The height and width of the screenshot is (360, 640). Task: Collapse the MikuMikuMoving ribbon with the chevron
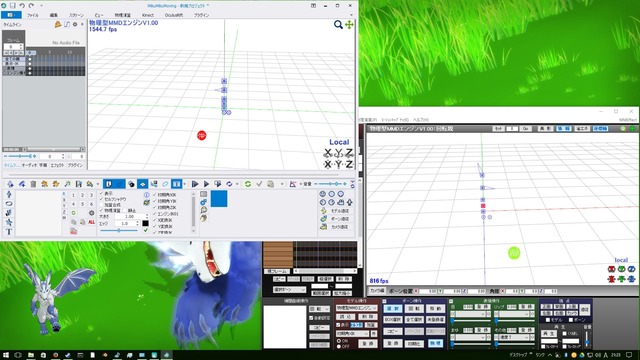pyautogui.click(x=351, y=15)
